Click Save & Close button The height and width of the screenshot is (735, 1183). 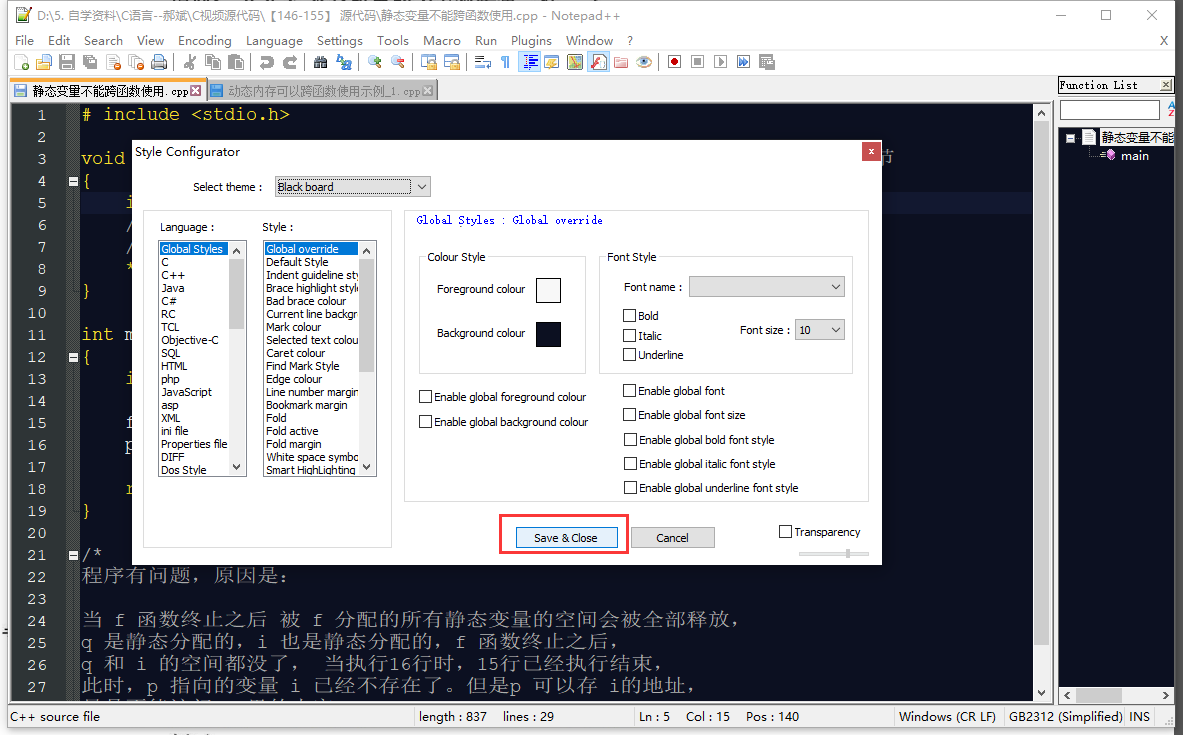567,537
